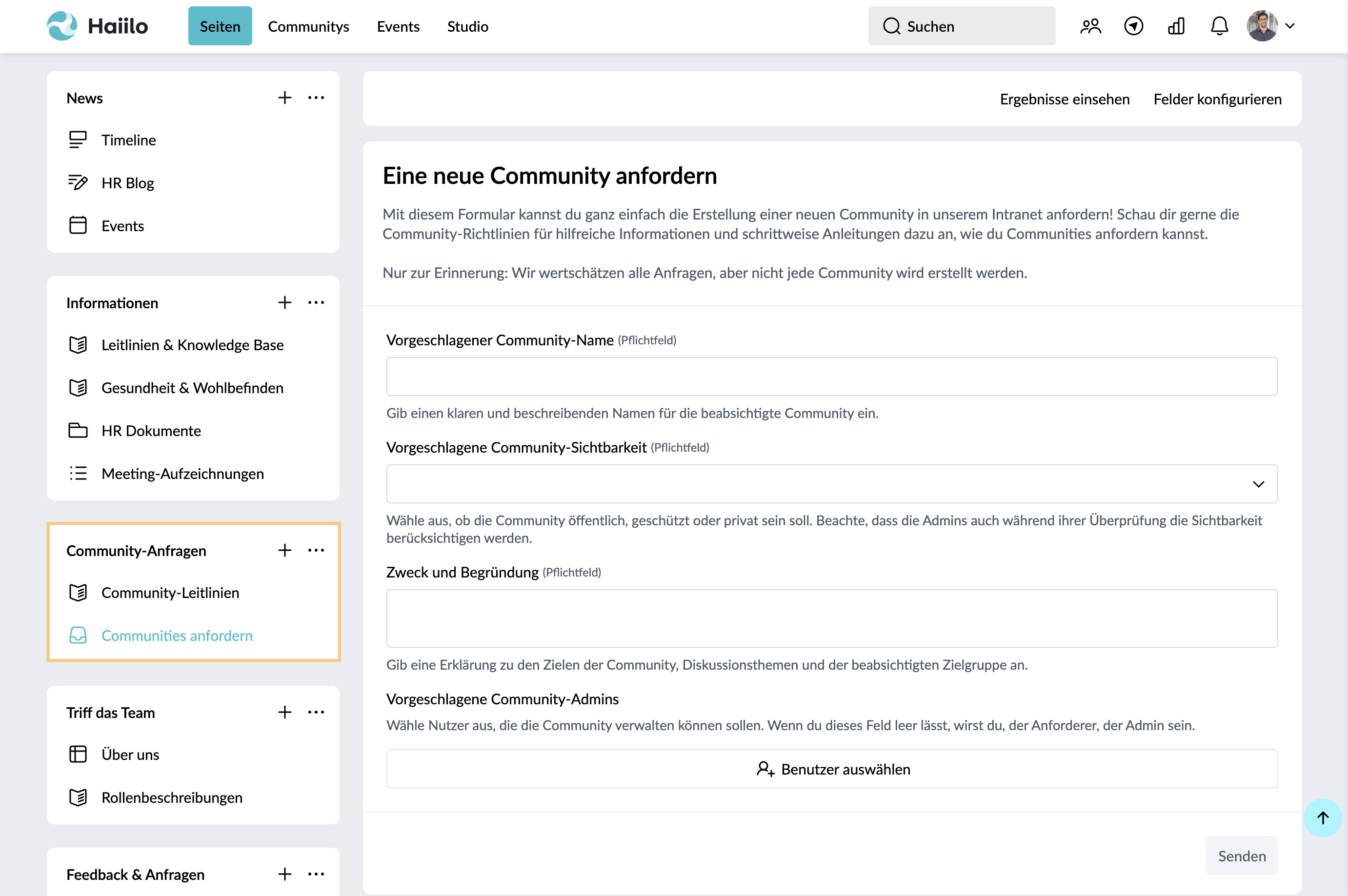
Task: Click the Gesundheit & Wohlbefinden wiki icon
Action: point(78,387)
